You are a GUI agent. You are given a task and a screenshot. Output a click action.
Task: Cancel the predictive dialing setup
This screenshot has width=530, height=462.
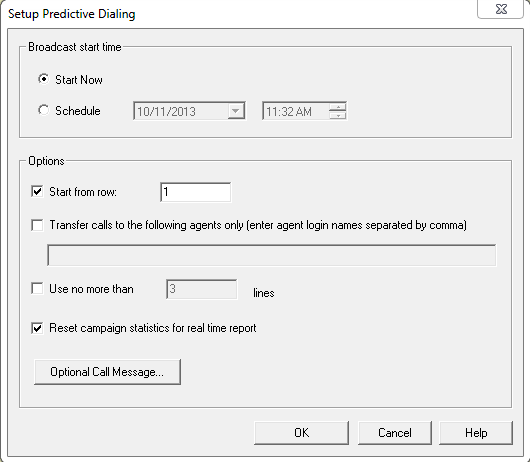pyautogui.click(x=395, y=433)
